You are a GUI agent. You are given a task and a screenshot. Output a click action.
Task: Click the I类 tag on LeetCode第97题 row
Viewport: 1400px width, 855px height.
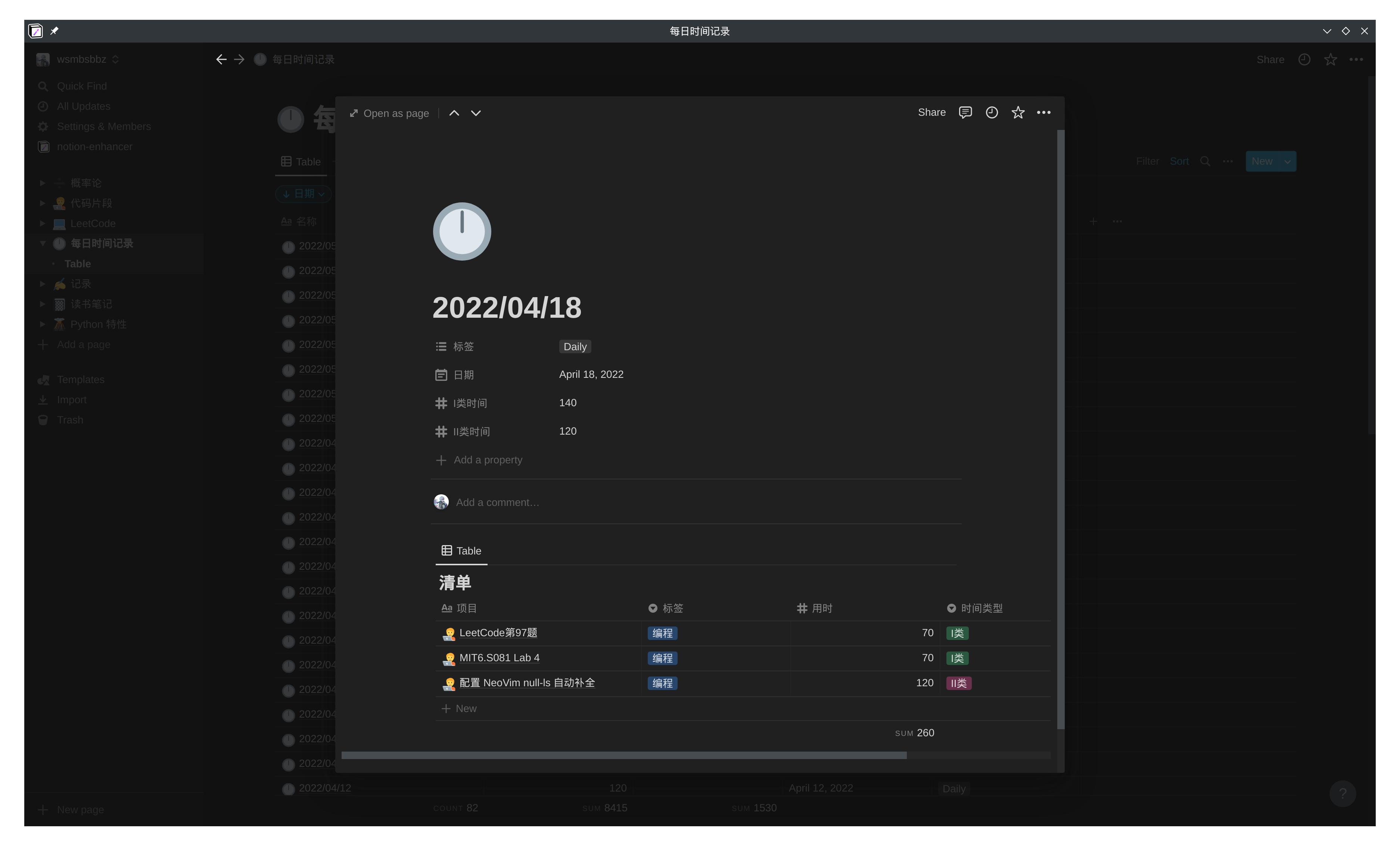pos(957,634)
